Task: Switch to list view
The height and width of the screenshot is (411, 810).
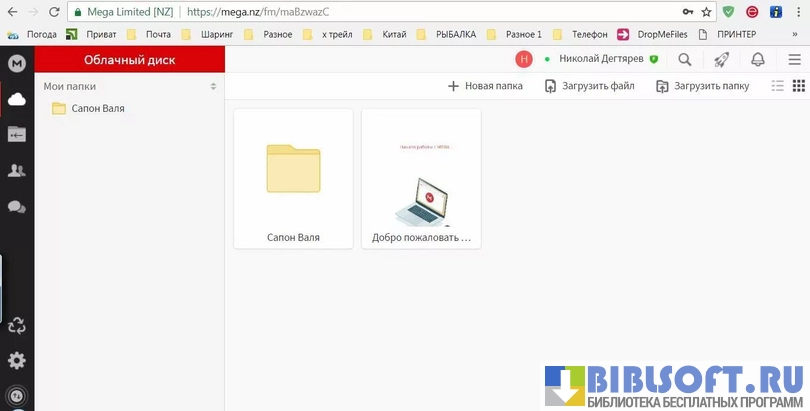Action: [778, 86]
